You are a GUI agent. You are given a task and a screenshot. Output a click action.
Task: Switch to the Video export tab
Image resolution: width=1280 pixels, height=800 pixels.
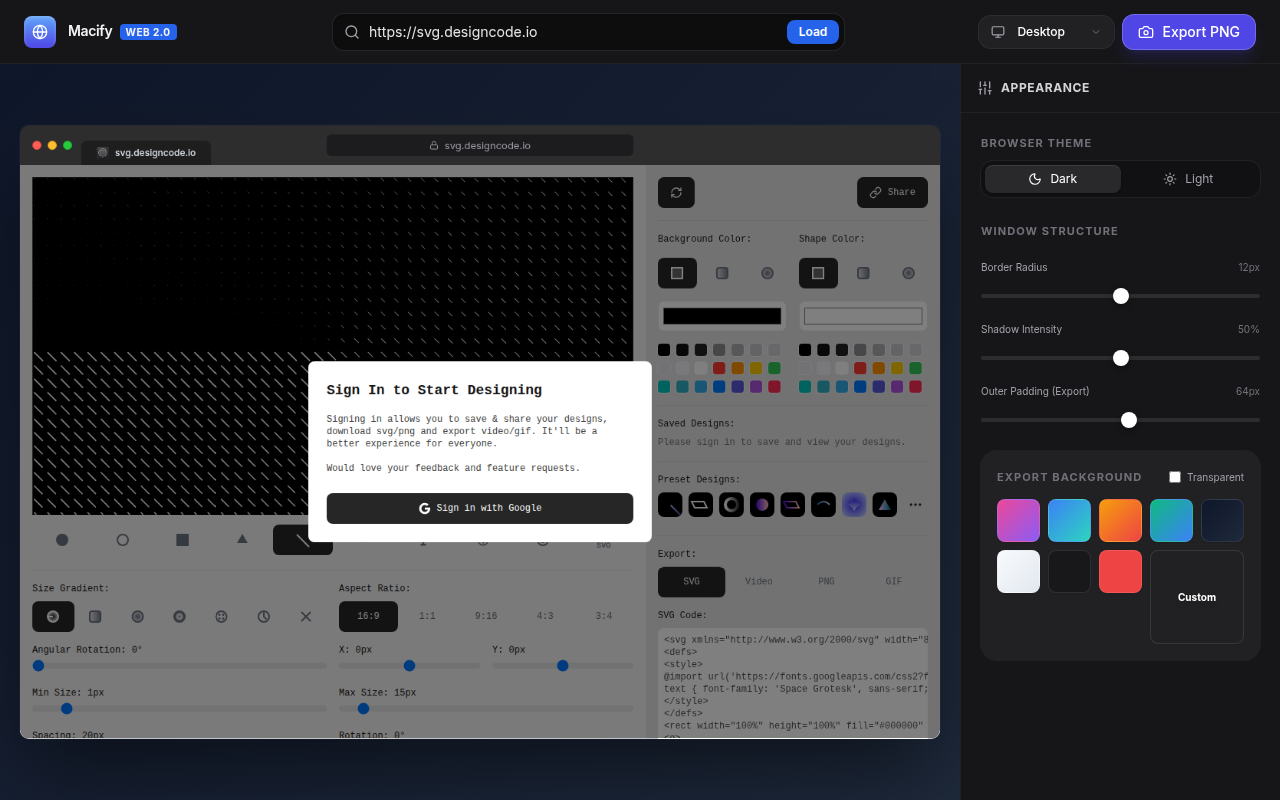(759, 581)
